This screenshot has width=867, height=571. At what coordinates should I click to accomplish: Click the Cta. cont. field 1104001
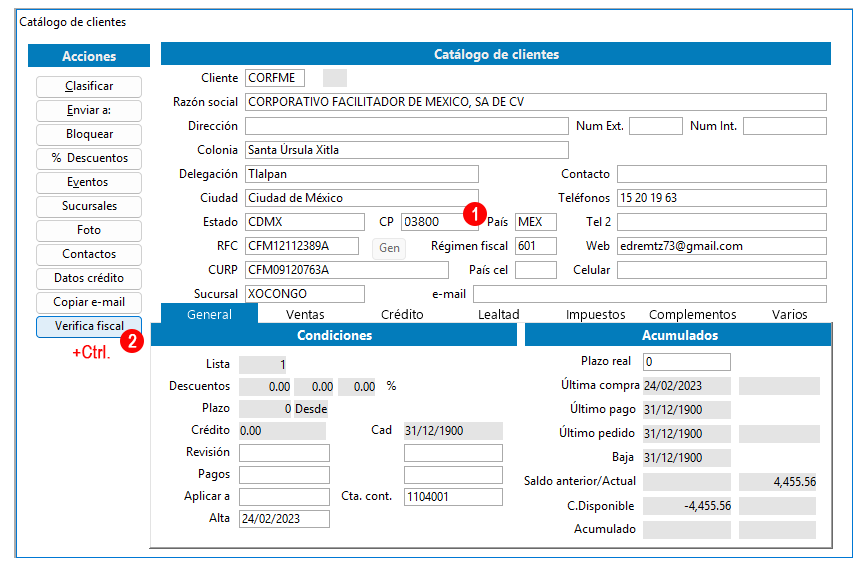pos(453,497)
